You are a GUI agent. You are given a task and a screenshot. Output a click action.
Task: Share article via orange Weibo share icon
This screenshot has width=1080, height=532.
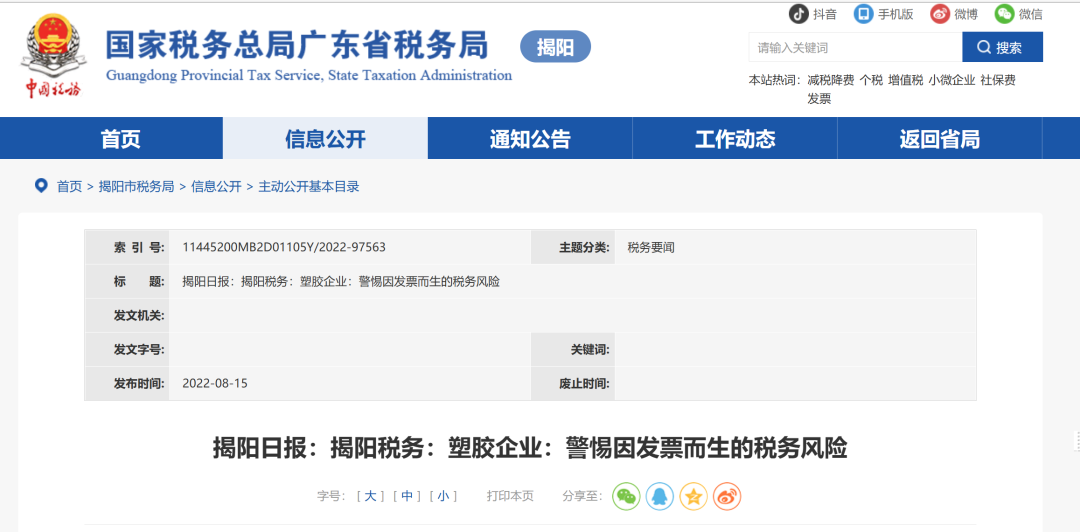coord(727,496)
